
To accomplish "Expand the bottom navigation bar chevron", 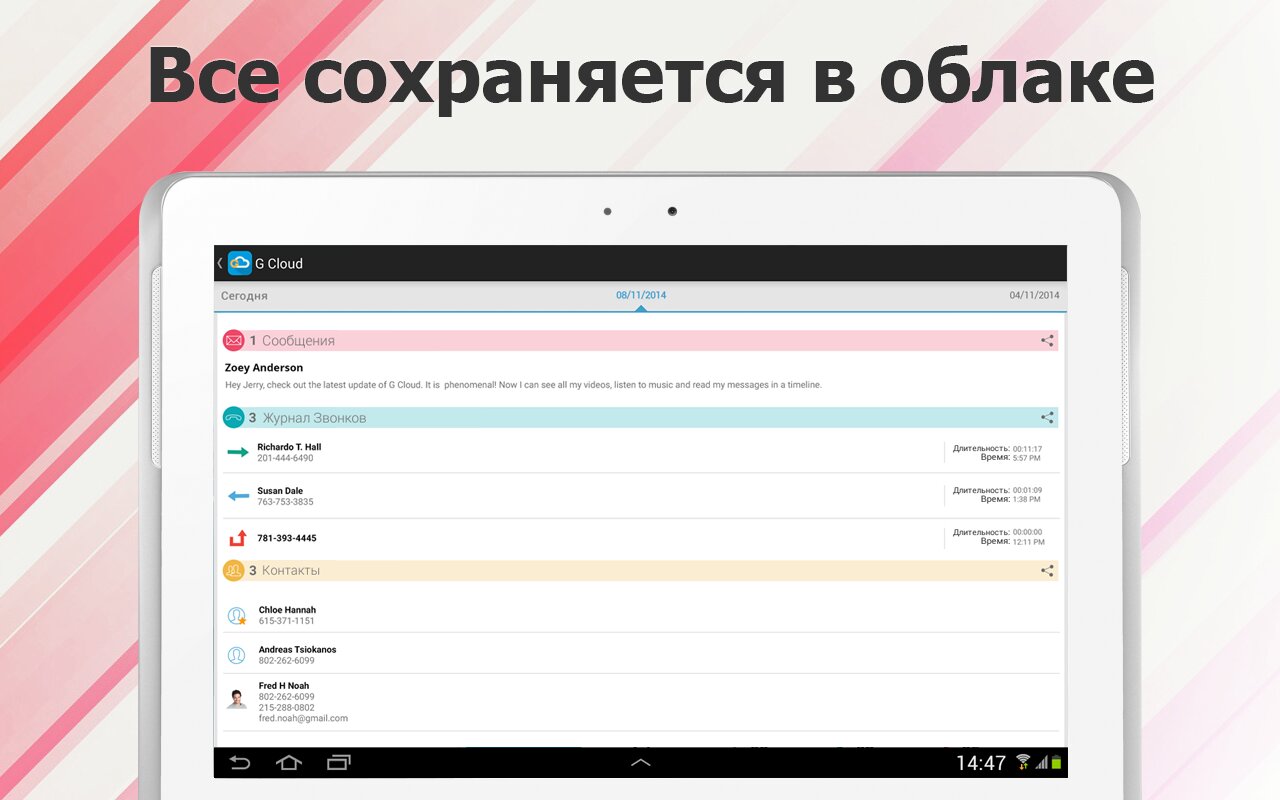I will coord(640,763).
